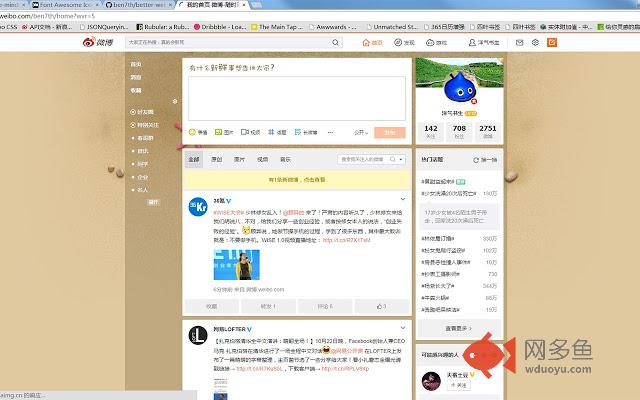
Task: Insert a topic with the hashtag icon
Action: pos(271,132)
